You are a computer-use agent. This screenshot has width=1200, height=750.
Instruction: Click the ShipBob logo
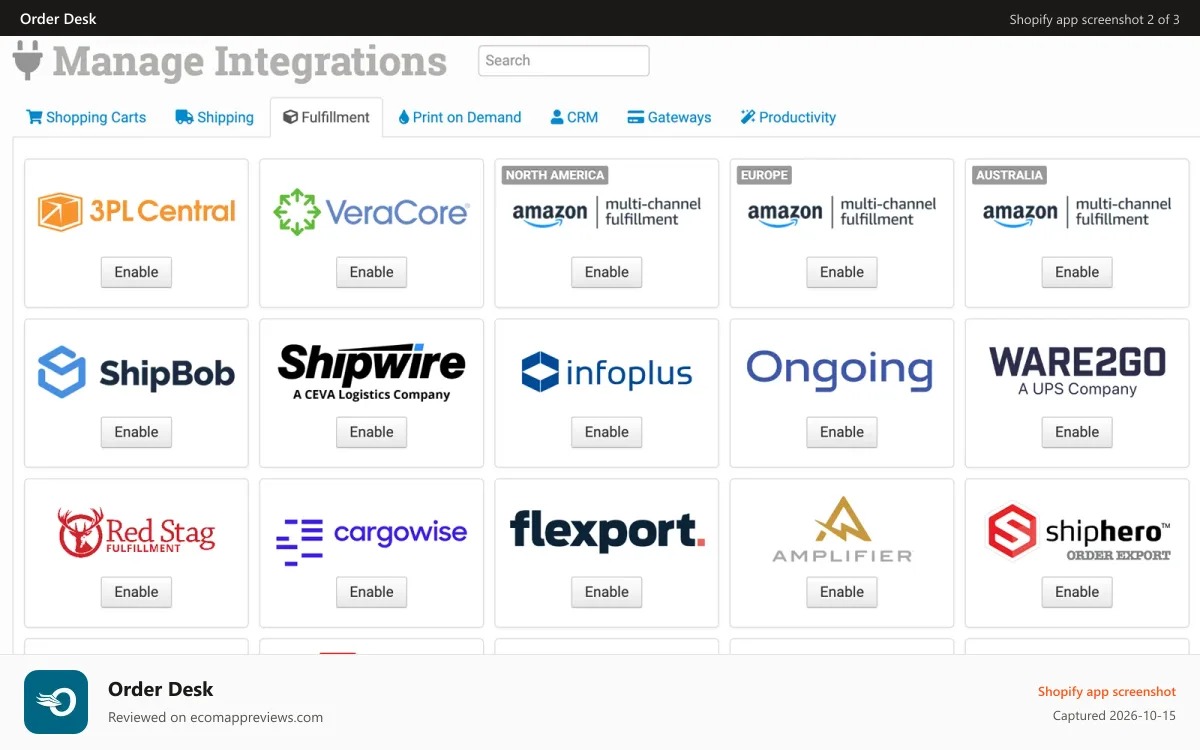pyautogui.click(x=136, y=372)
